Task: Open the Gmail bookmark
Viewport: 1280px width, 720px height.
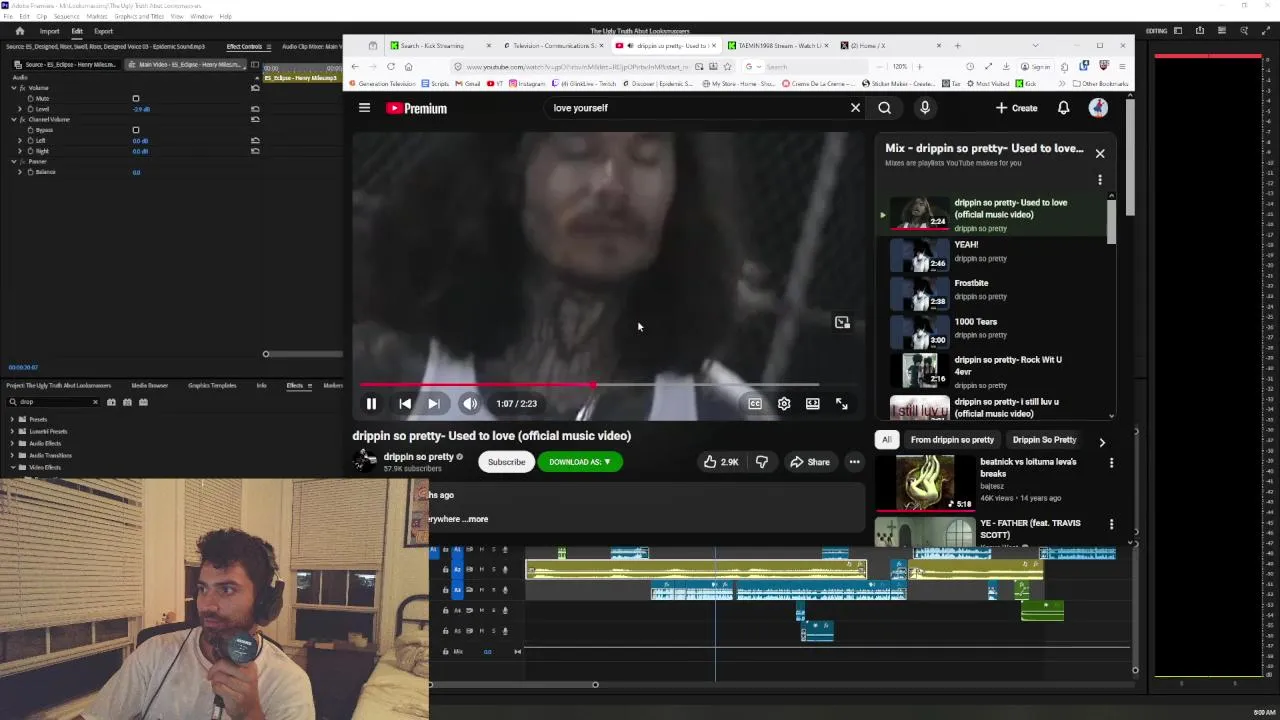Action: [x=470, y=84]
